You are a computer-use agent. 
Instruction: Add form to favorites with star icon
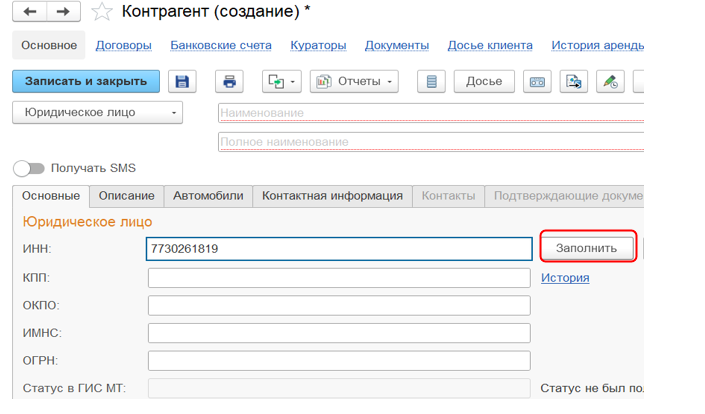(x=101, y=12)
